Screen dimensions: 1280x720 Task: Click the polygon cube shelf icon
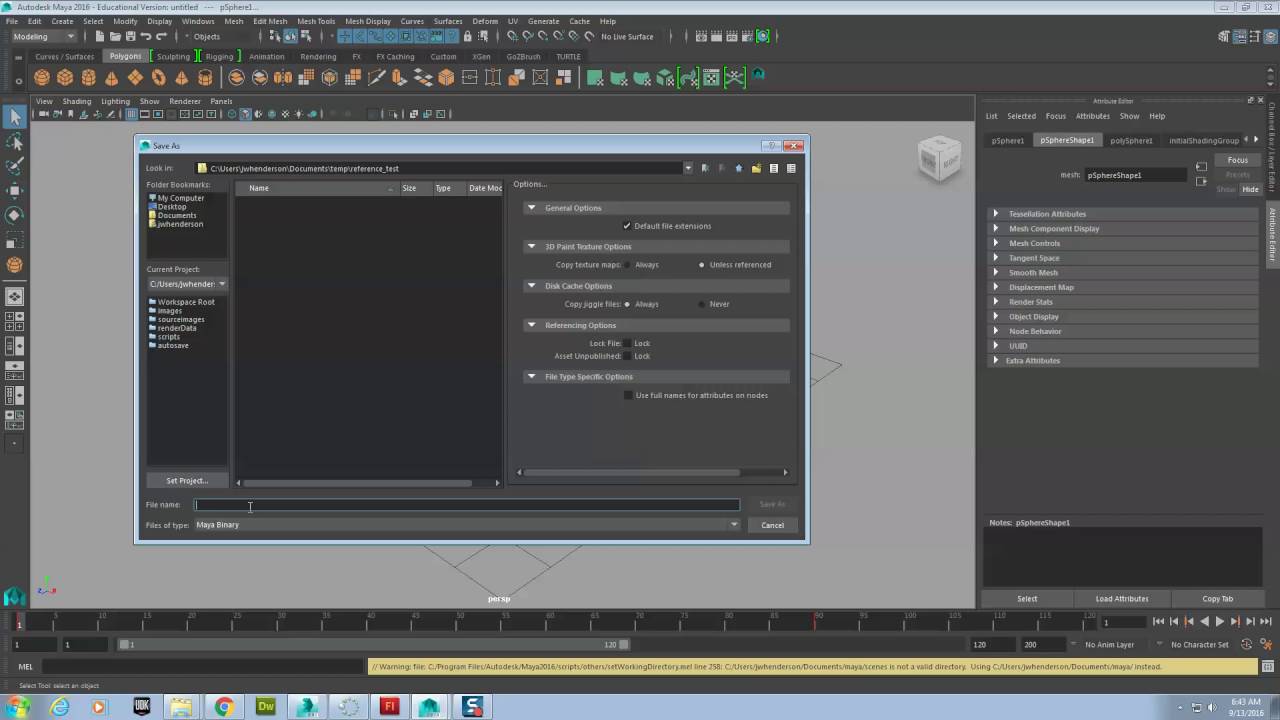(65, 77)
